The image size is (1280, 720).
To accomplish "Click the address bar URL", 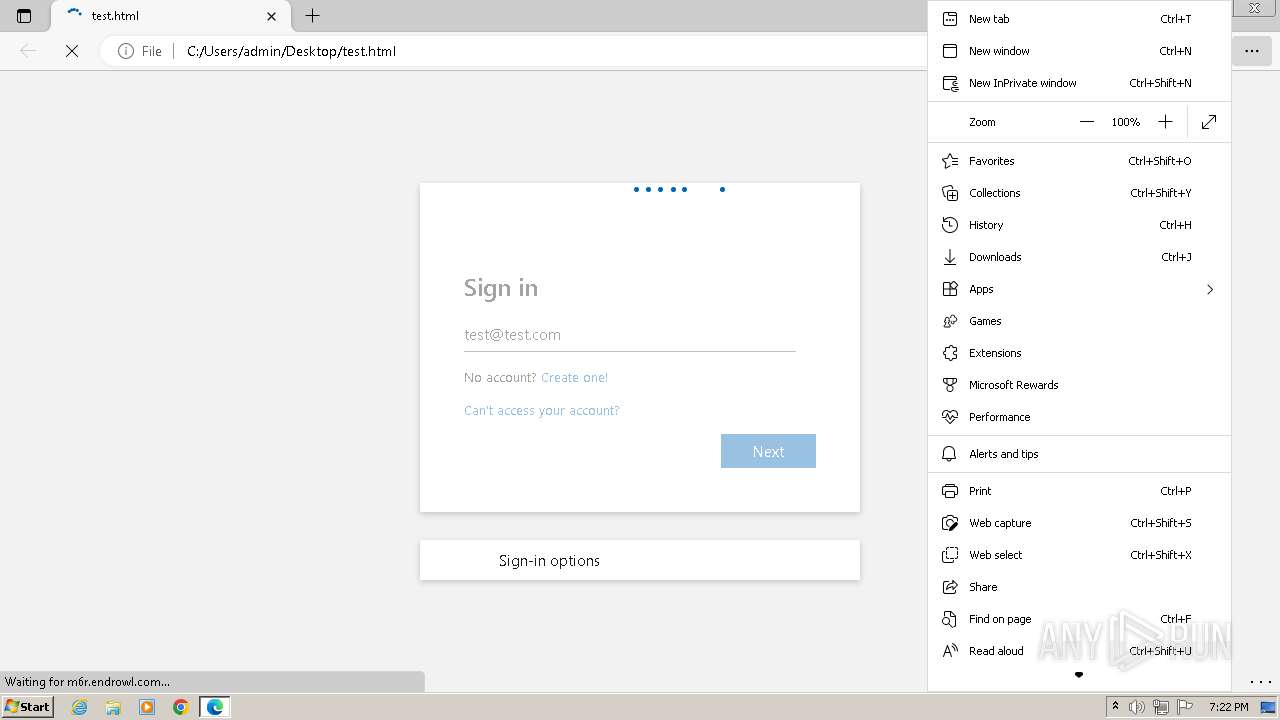I will (291, 51).
